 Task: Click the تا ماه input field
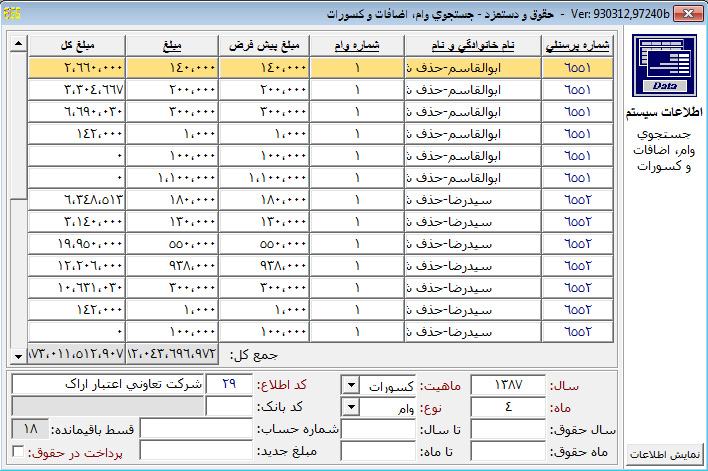(378, 451)
